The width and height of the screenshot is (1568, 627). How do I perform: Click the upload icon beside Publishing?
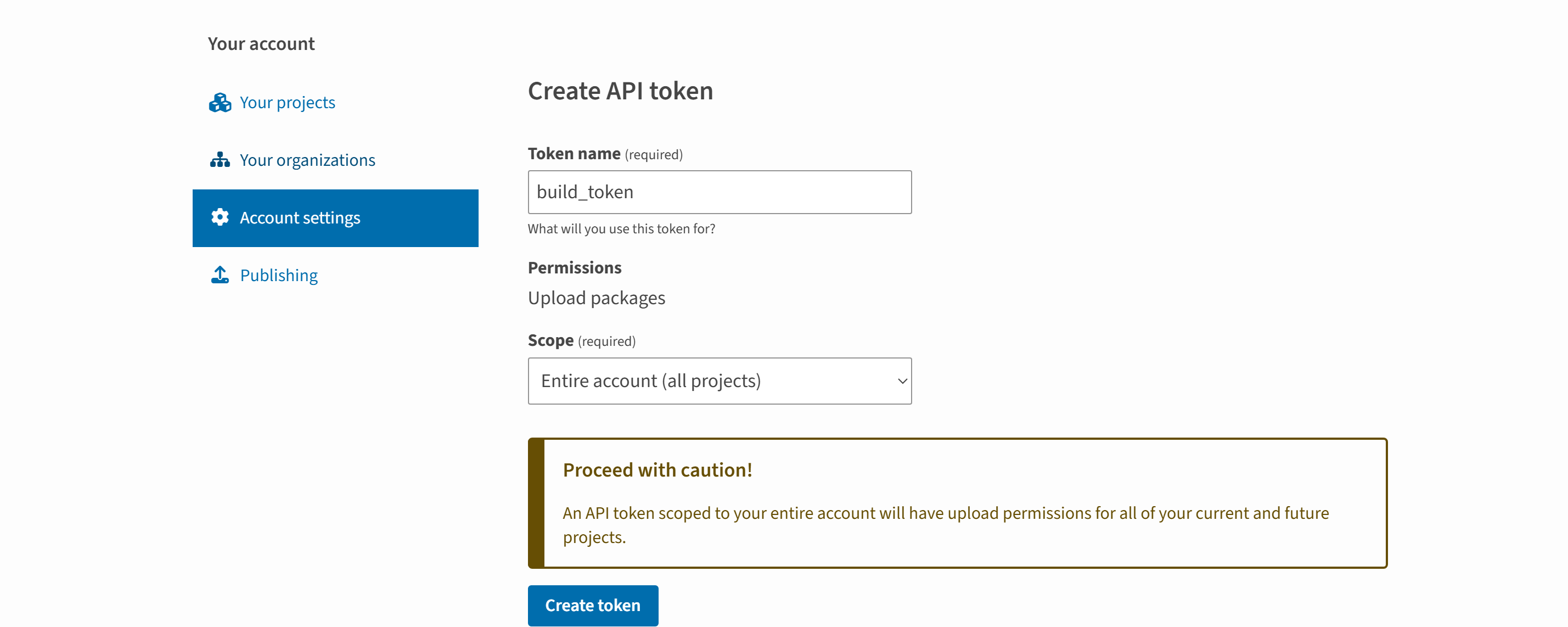coord(220,275)
